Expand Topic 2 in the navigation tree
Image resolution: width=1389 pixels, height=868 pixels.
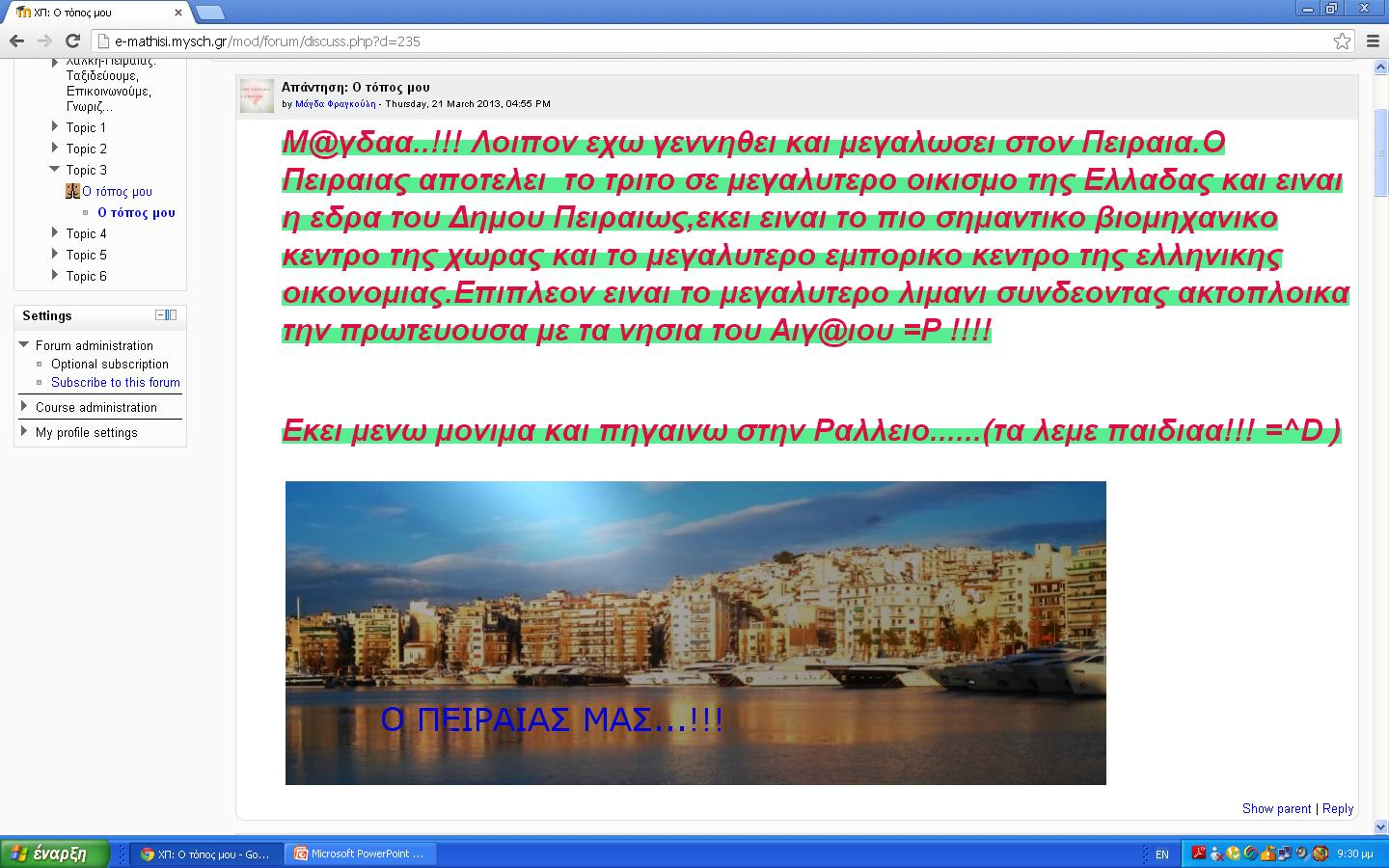click(55, 148)
